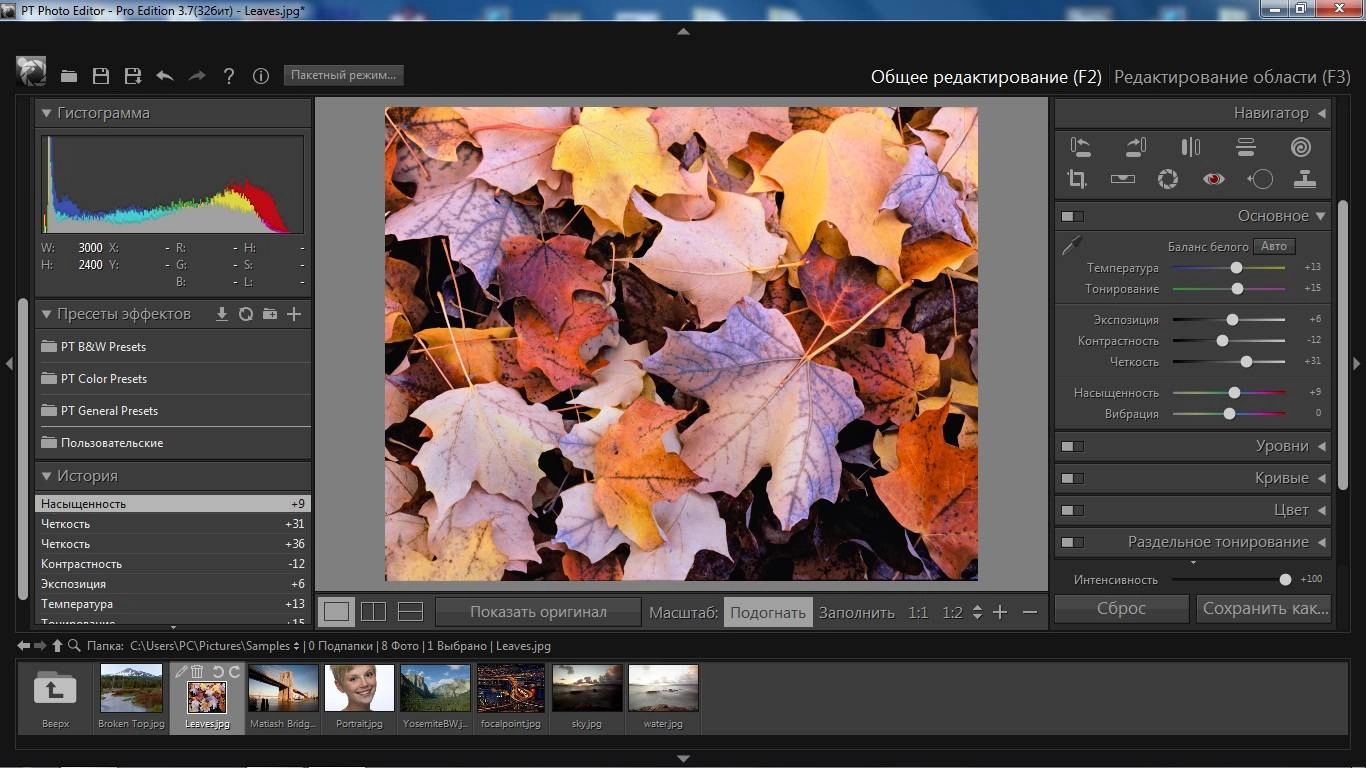Search the folder with the magnifier icon
Screen dimensions: 1366x768
point(74,646)
